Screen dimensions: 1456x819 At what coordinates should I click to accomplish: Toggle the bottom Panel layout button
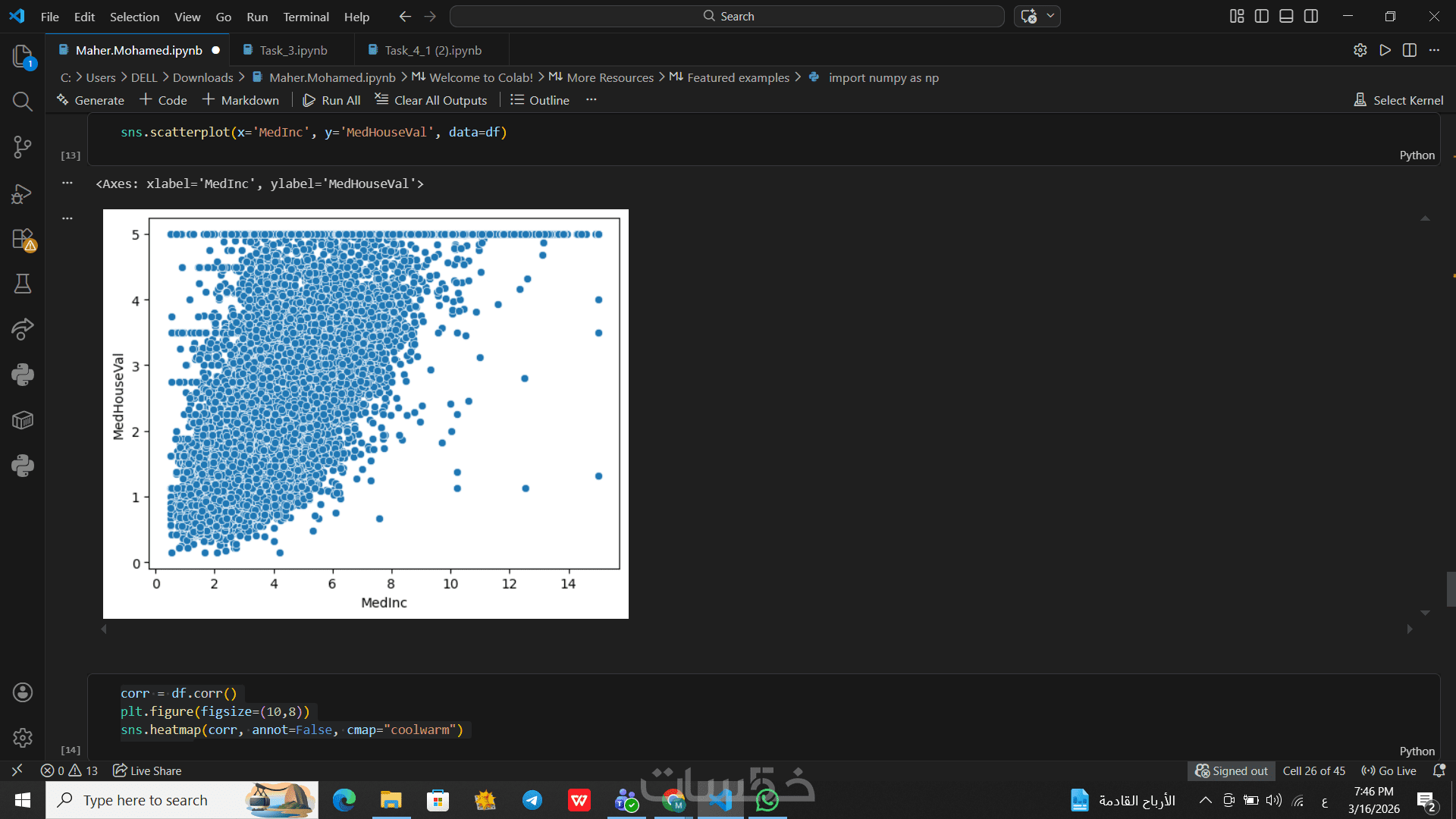[x=1286, y=16]
